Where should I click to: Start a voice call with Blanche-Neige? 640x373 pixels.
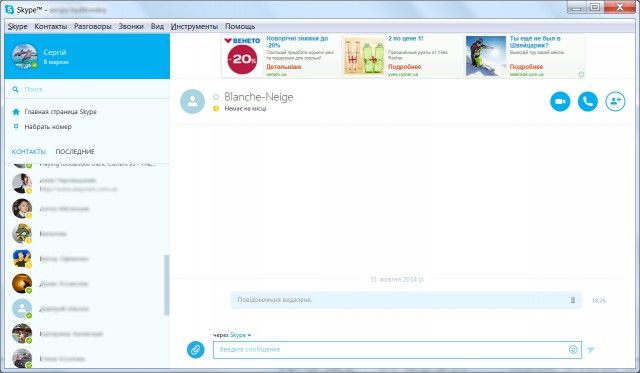pos(588,101)
